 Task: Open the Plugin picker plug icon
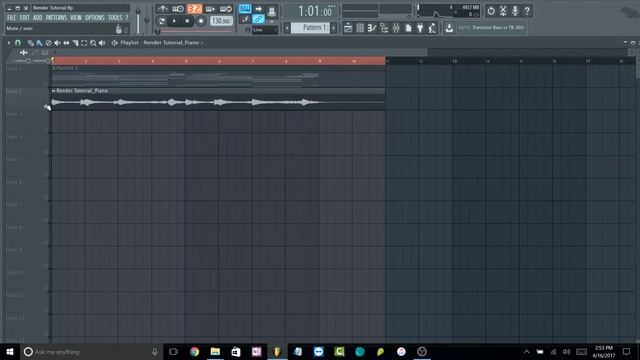point(420,28)
